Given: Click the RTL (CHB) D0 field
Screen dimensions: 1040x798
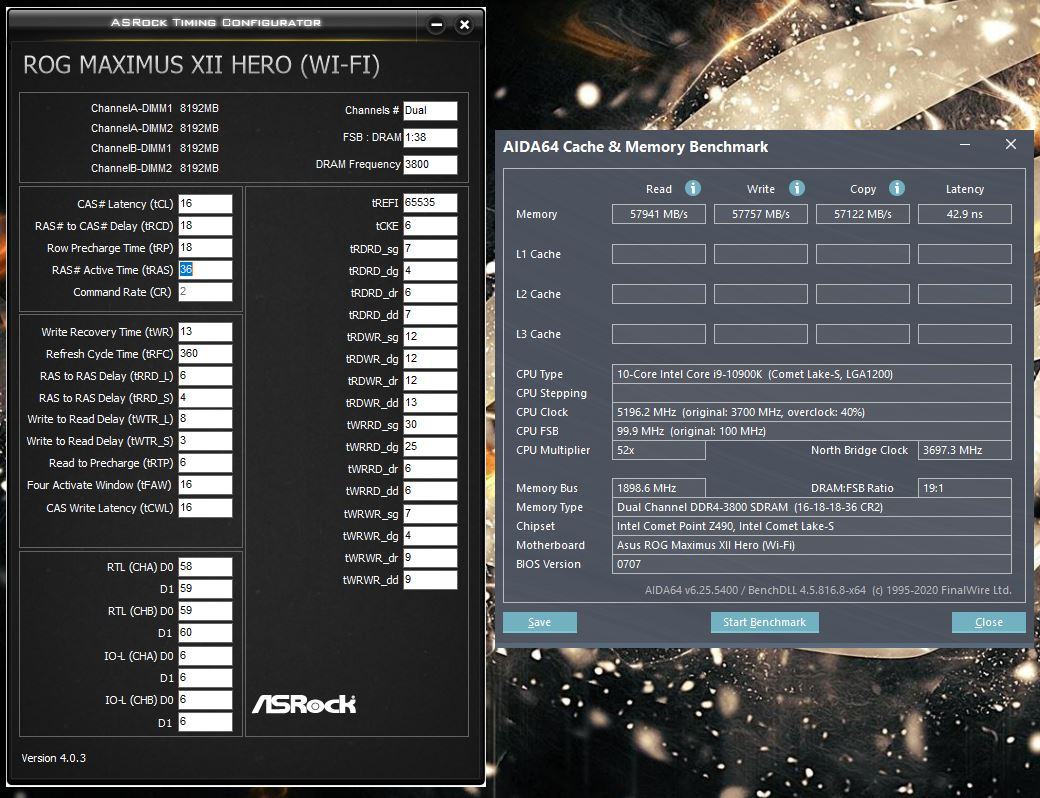Looking at the screenshot, I should 206,611.
